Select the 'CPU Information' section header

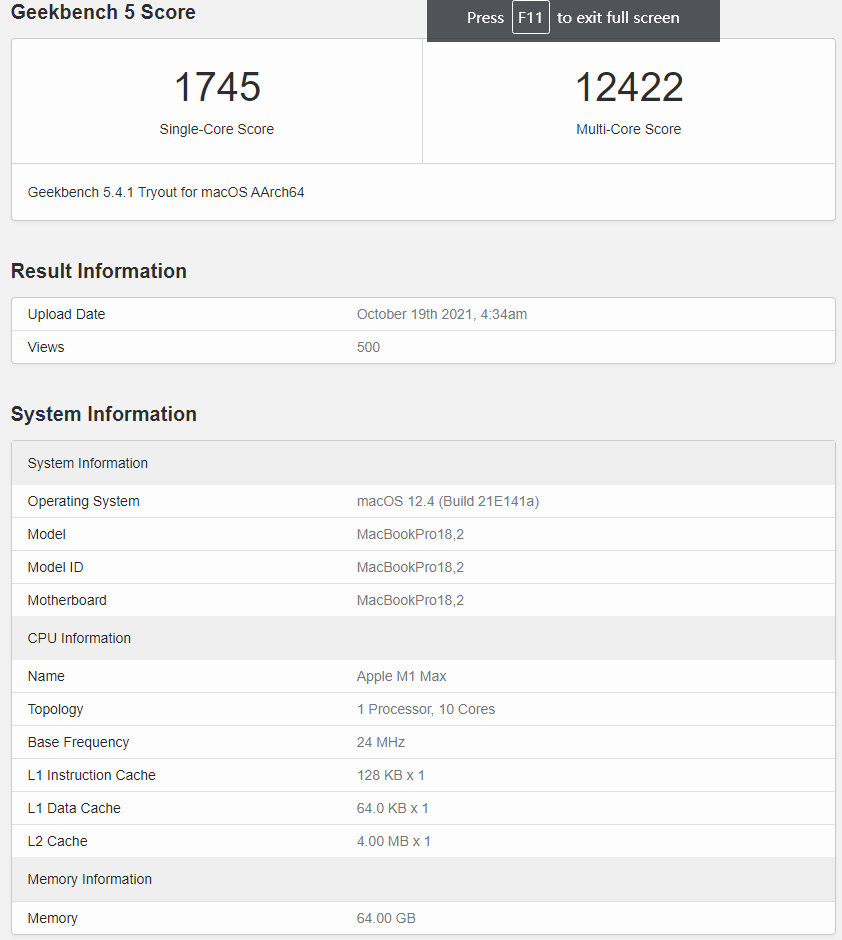(x=79, y=638)
